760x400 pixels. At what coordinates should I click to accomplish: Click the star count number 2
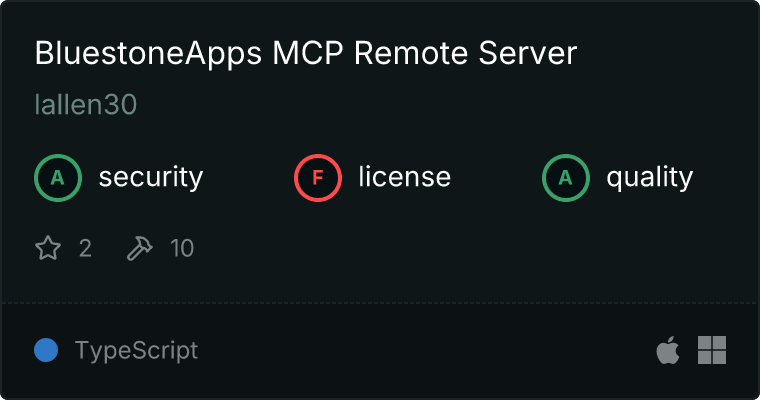pos(85,248)
